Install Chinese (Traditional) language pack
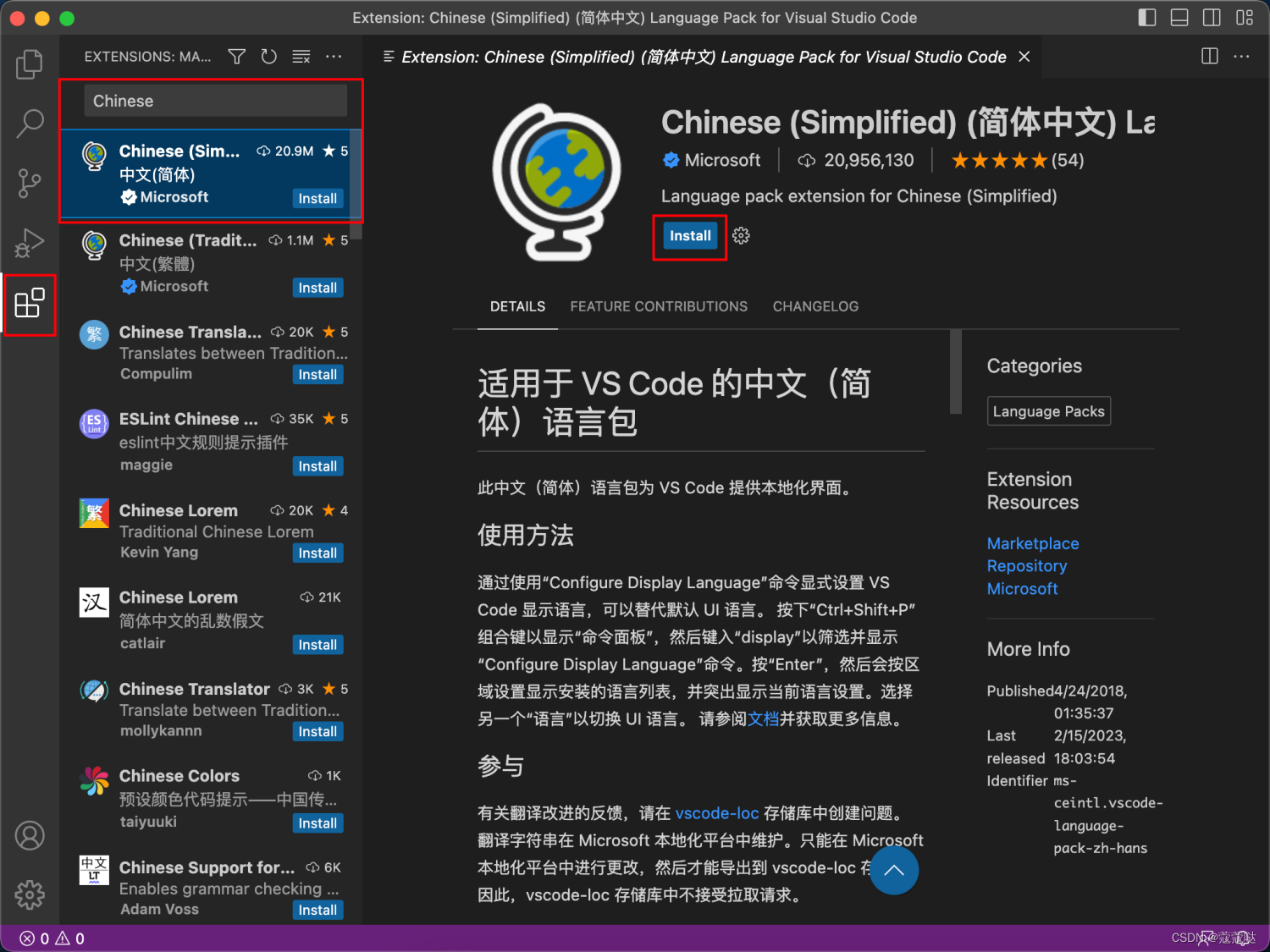Image resolution: width=1270 pixels, height=952 pixels. click(x=317, y=288)
